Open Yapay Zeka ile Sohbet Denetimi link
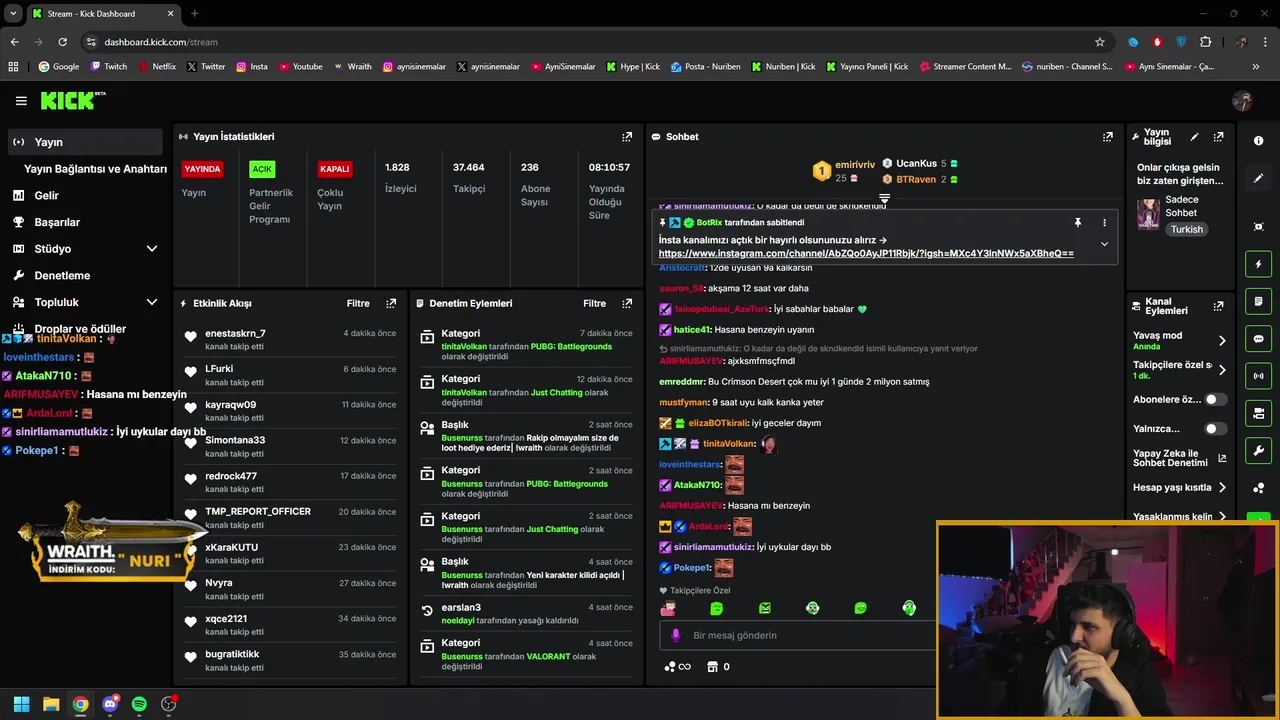 click(x=1180, y=458)
